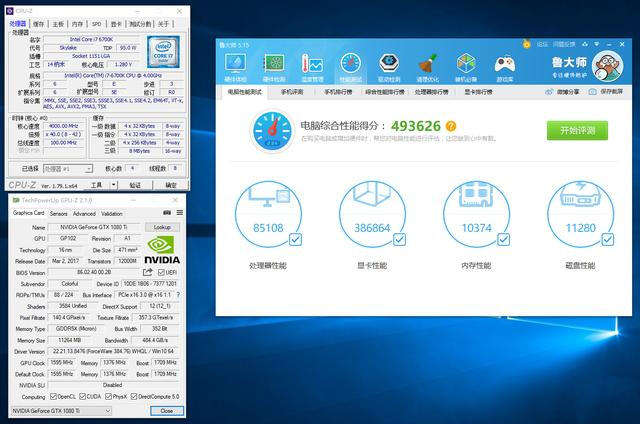Click the NVIDIA logo in GPU-Z
Viewport: 640px width, 424px height.
[162, 249]
